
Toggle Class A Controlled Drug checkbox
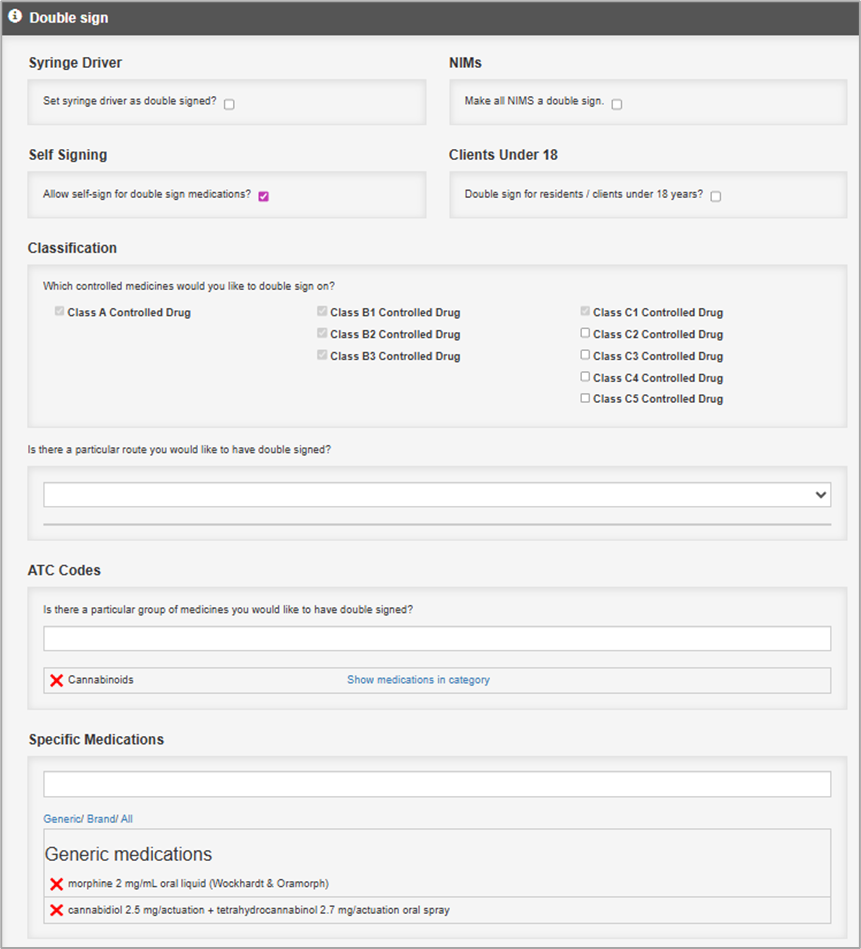(60, 312)
